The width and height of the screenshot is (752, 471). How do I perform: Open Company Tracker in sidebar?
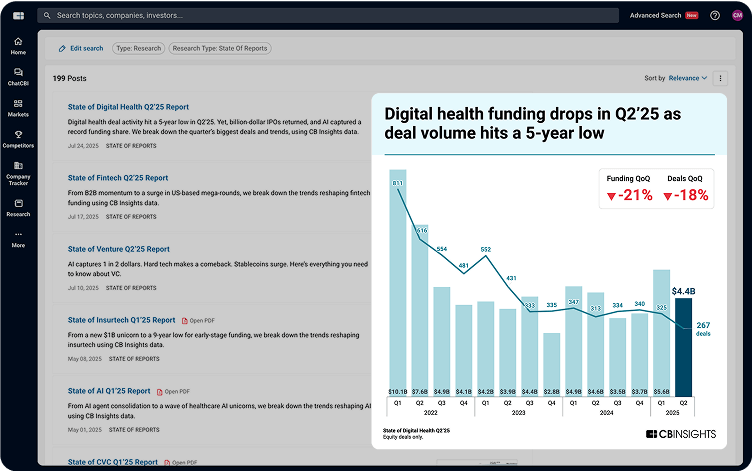click(x=18, y=173)
